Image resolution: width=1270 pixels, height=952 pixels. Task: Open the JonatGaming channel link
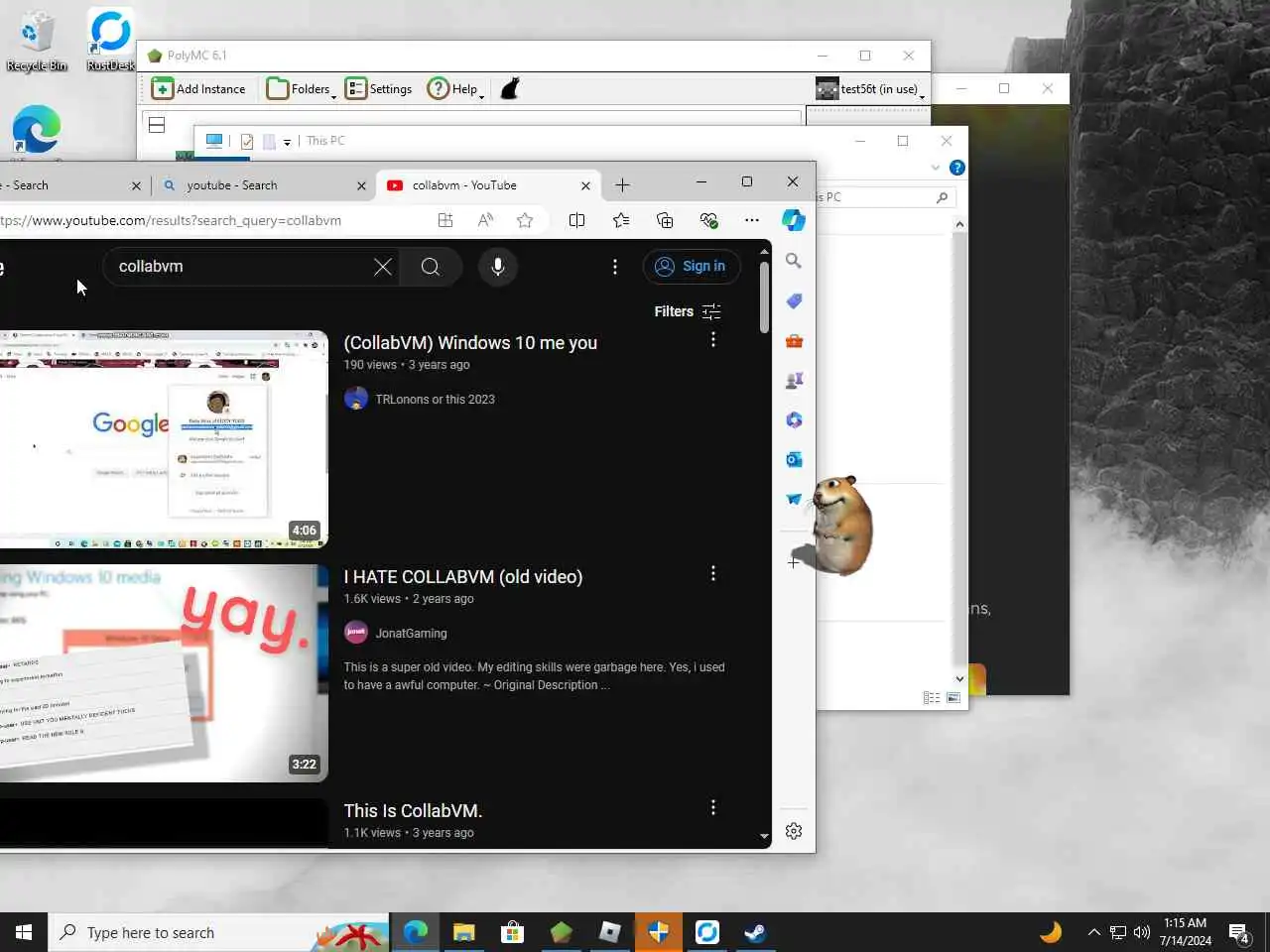pyautogui.click(x=411, y=634)
